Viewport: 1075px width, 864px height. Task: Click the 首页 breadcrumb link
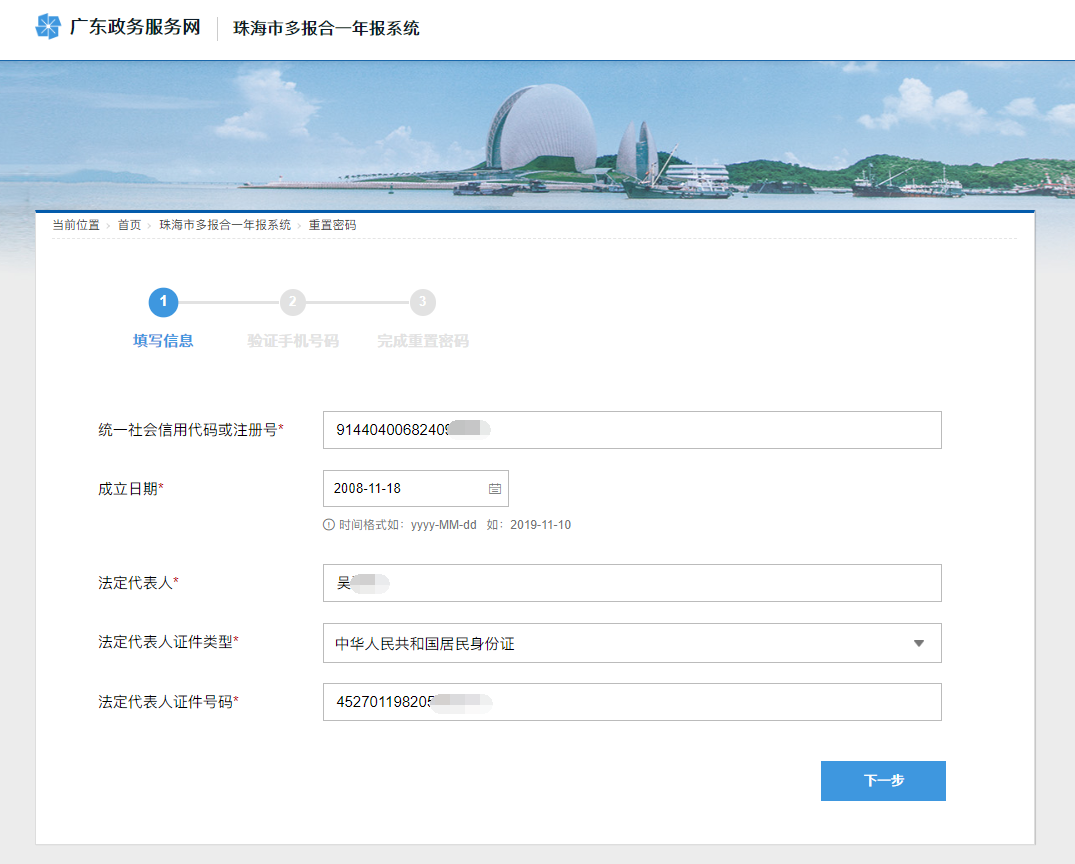129,225
